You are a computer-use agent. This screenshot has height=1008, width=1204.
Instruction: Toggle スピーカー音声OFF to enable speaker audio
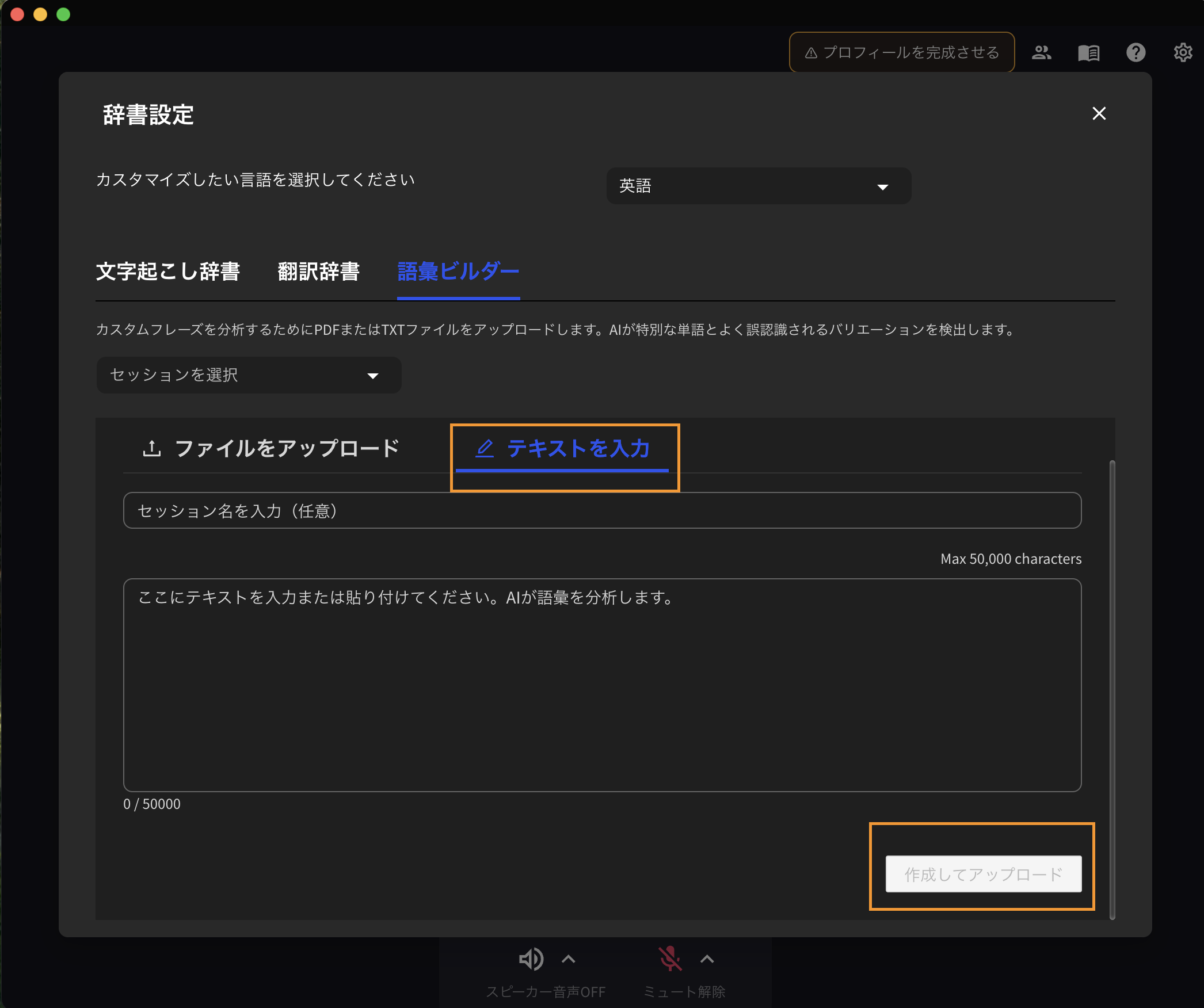pos(546,992)
